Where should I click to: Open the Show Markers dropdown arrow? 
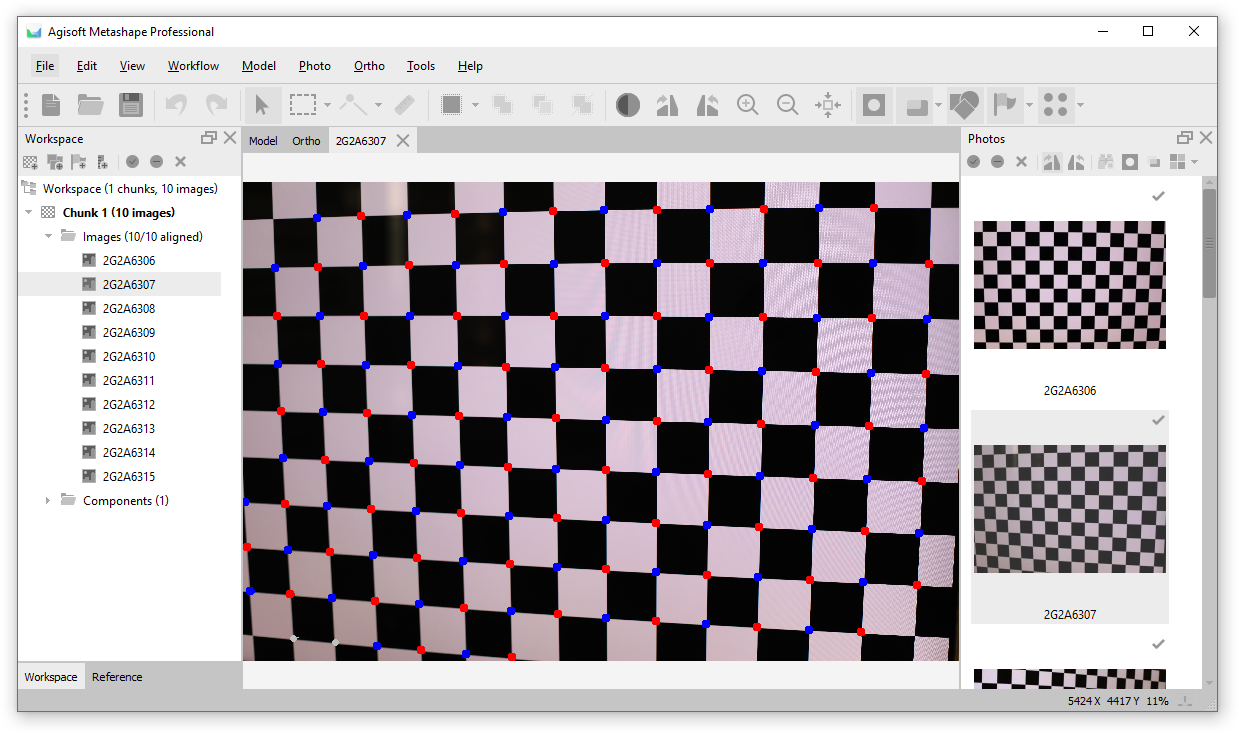[1028, 104]
